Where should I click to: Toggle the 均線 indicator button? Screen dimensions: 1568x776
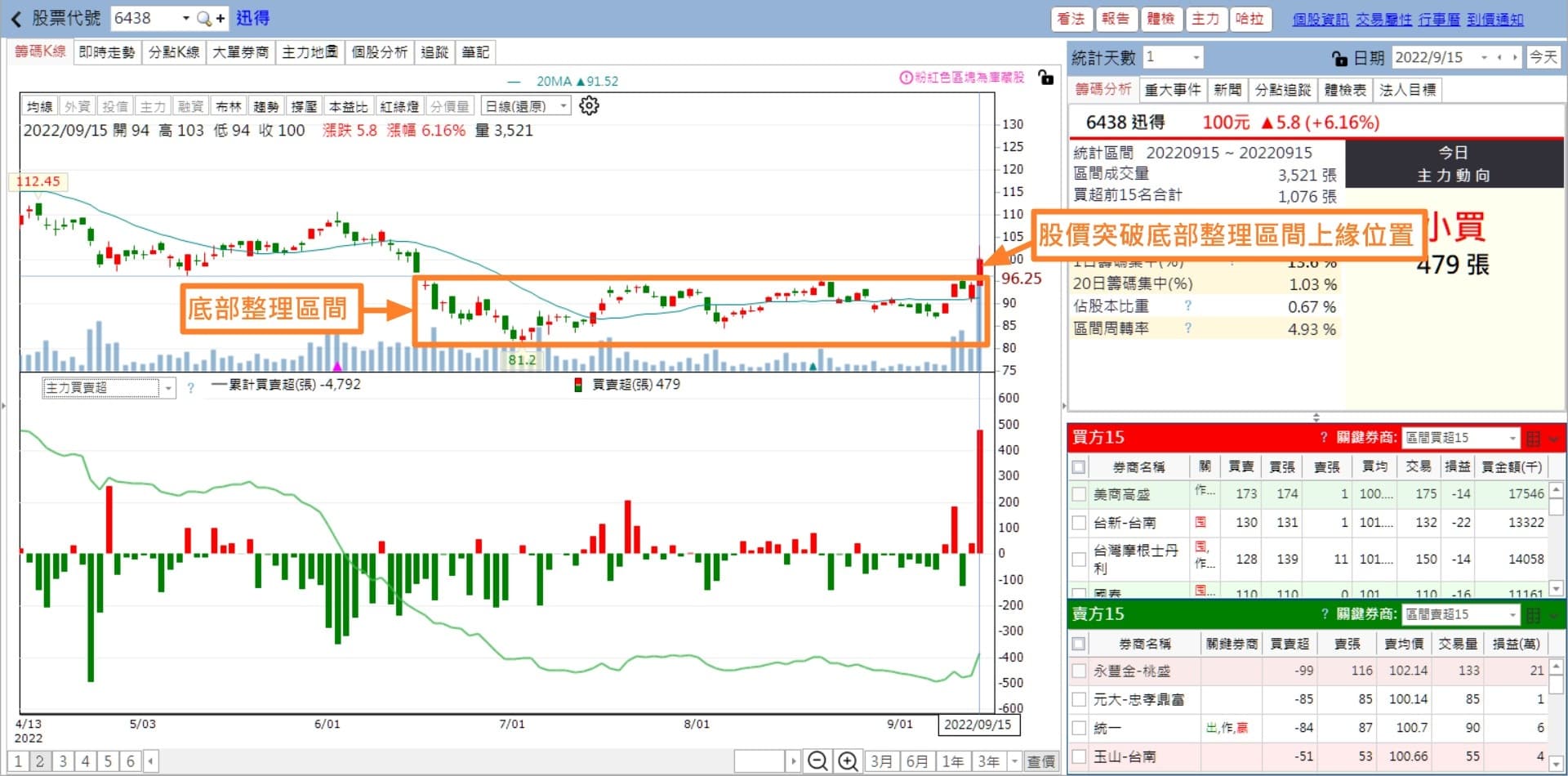click(39, 106)
